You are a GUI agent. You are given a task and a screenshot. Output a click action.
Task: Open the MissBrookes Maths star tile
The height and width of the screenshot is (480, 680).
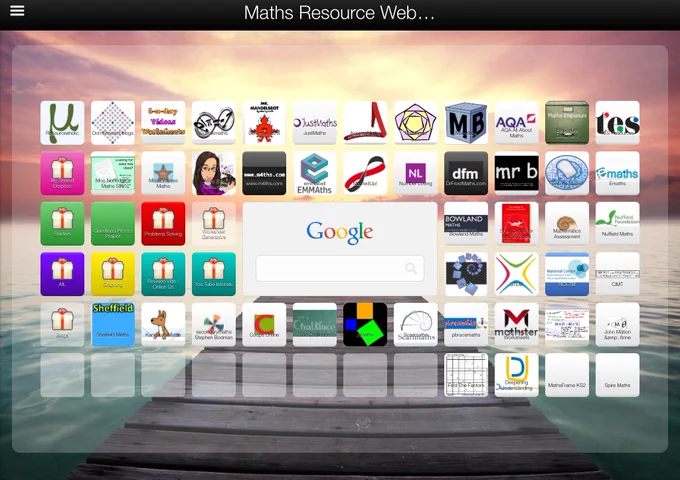pos(163,173)
